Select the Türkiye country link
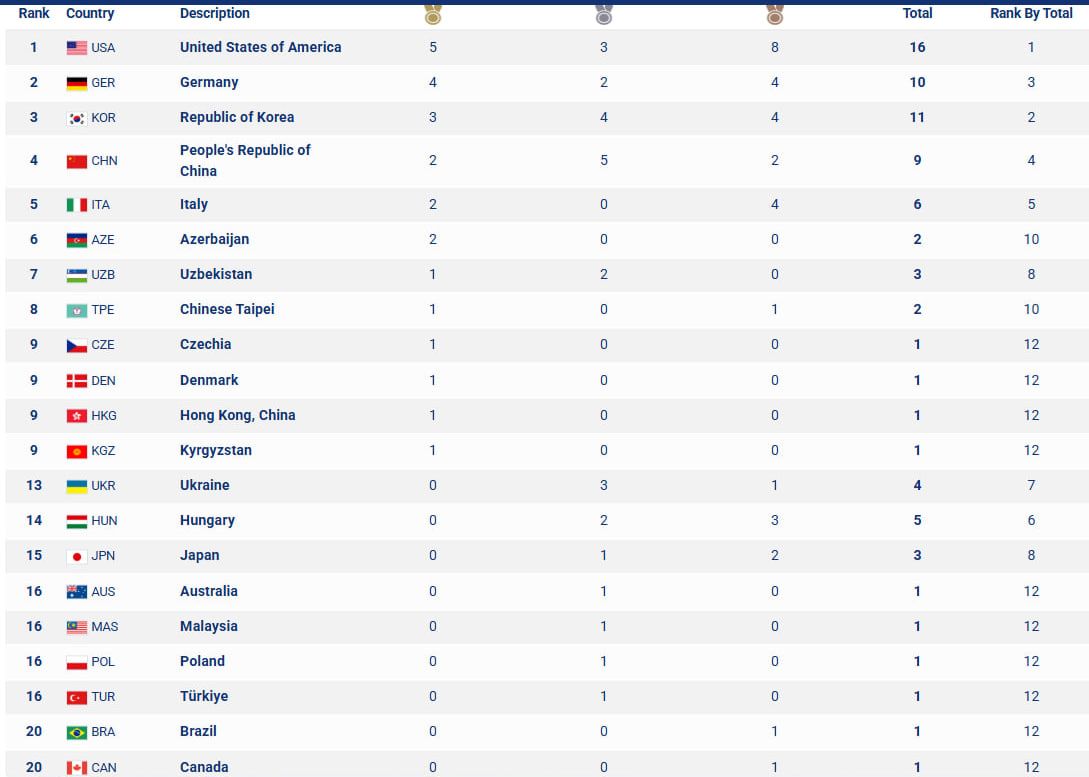This screenshot has width=1089, height=777. tap(203, 696)
